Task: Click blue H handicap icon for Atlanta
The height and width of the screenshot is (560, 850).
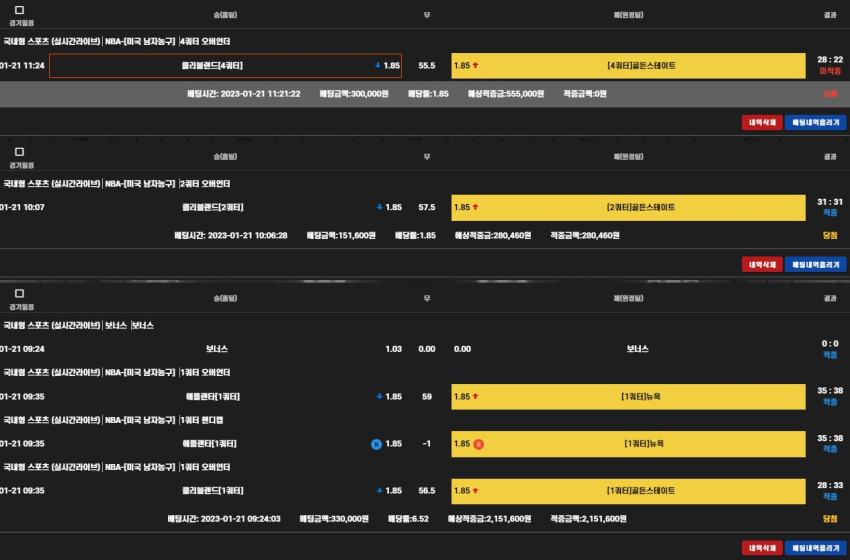Action: (x=376, y=444)
